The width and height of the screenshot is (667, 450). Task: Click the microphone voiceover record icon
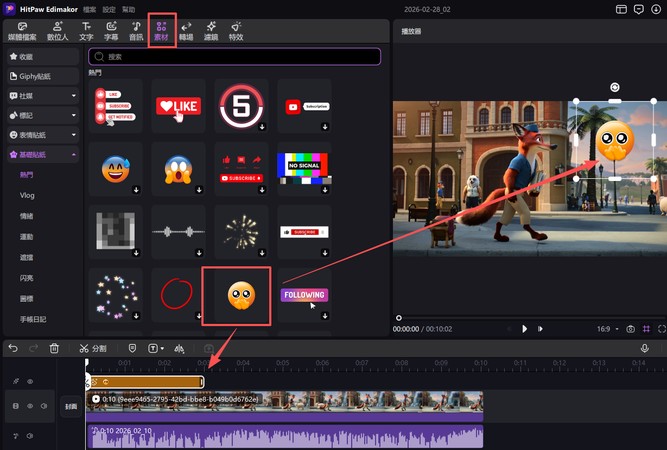tap(644, 348)
